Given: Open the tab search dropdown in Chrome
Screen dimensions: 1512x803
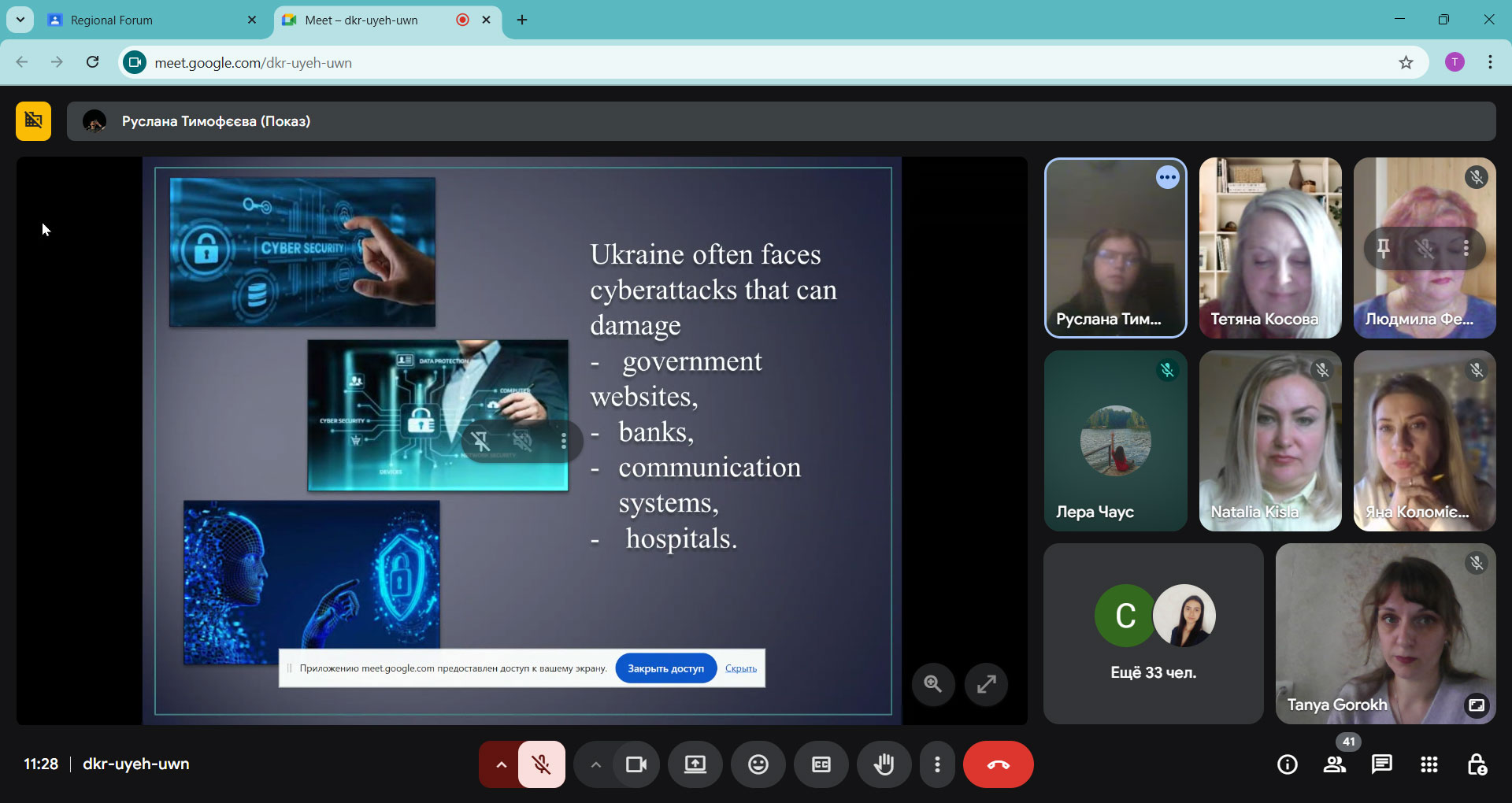Looking at the screenshot, I should click(x=20, y=20).
